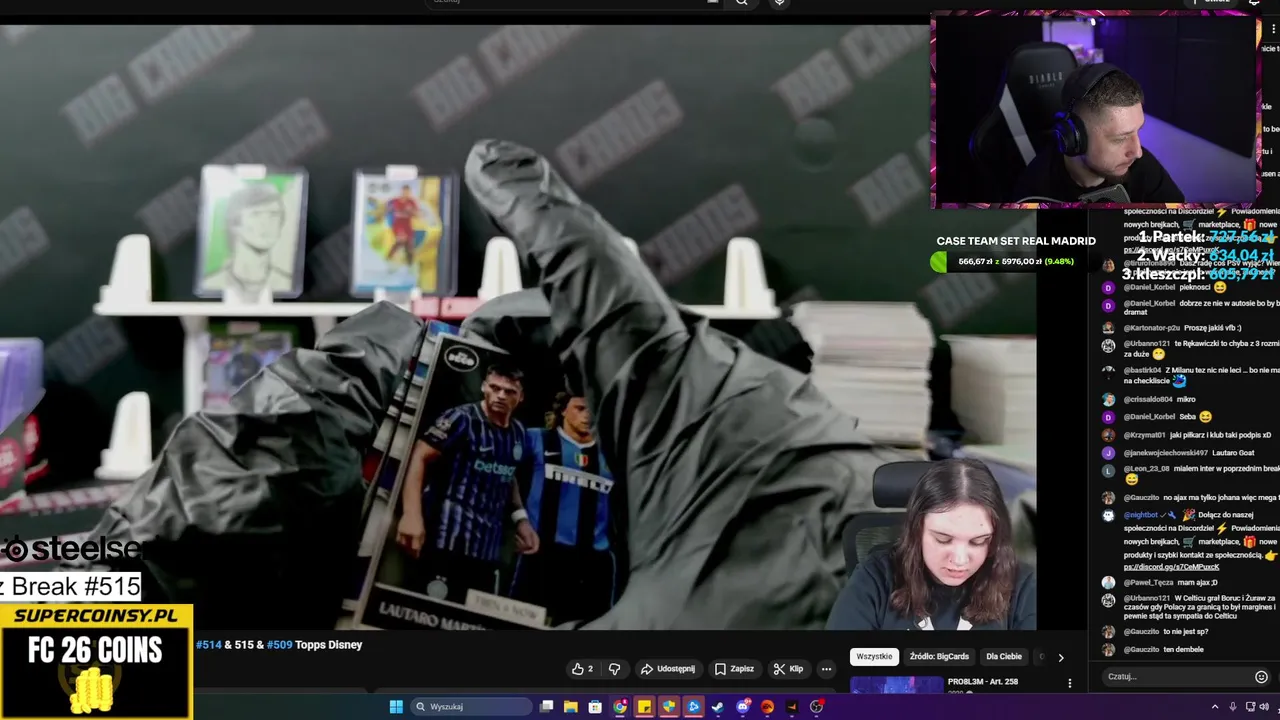Open File Explorer from the taskbar
1280x720 pixels.
(571, 707)
